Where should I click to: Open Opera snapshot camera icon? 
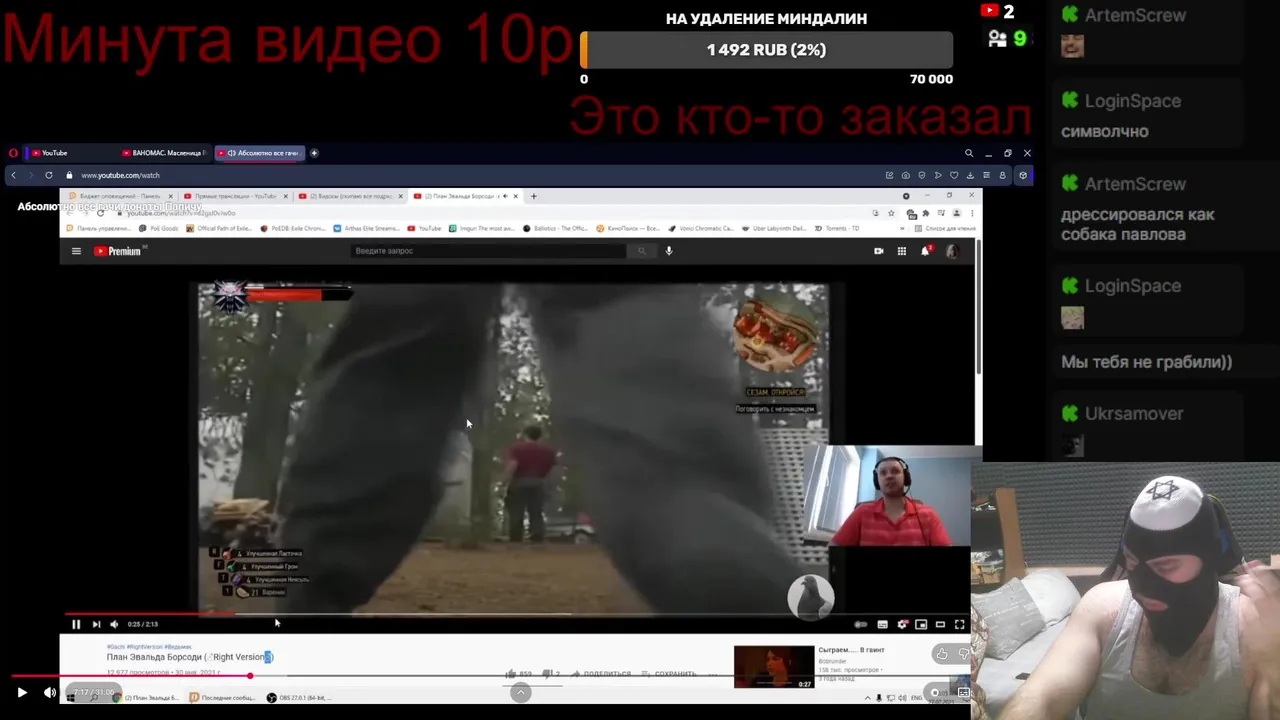[x=905, y=175]
